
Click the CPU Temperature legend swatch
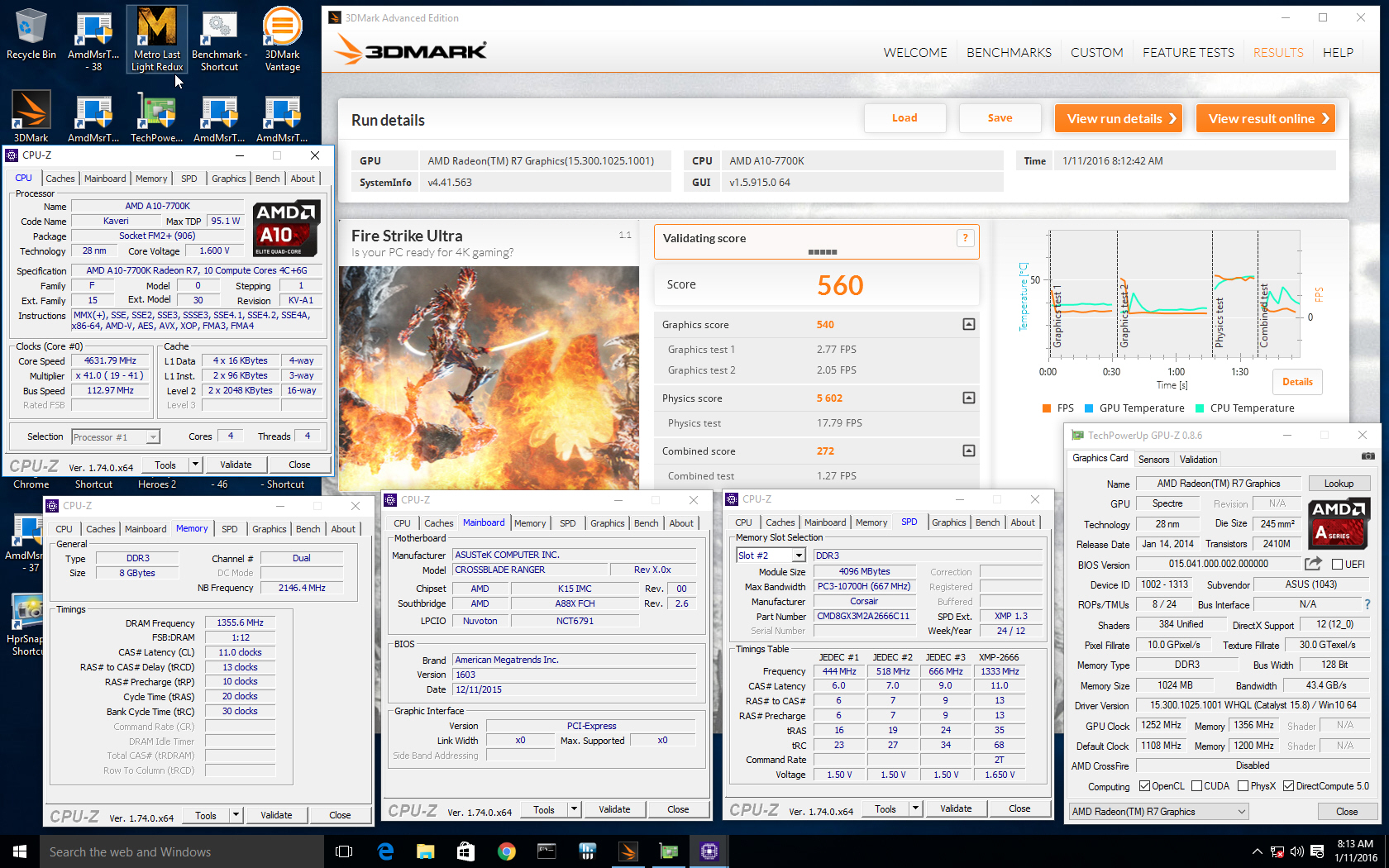click(x=1200, y=408)
